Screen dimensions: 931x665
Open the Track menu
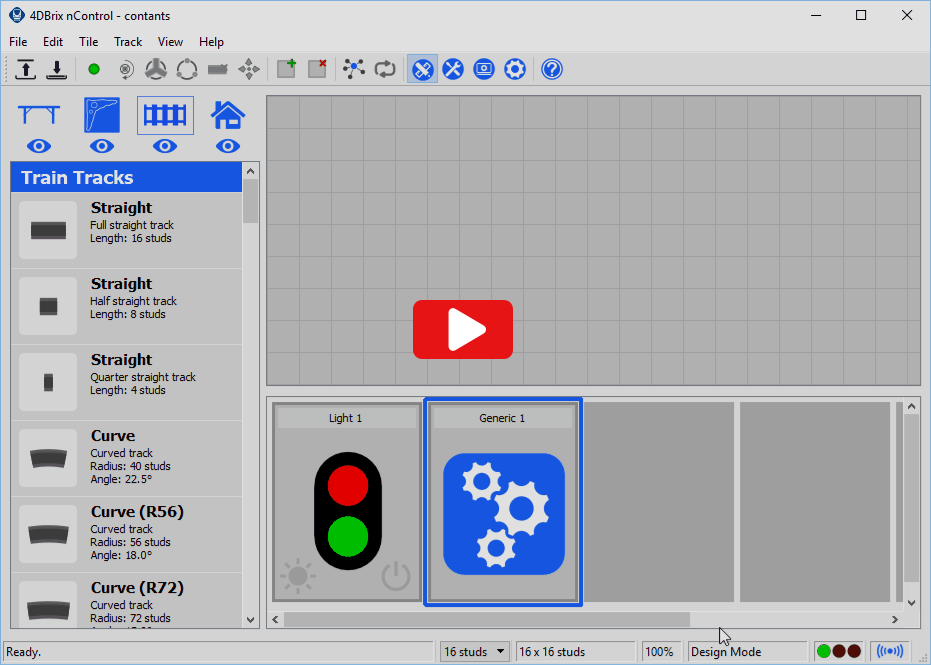tap(128, 42)
